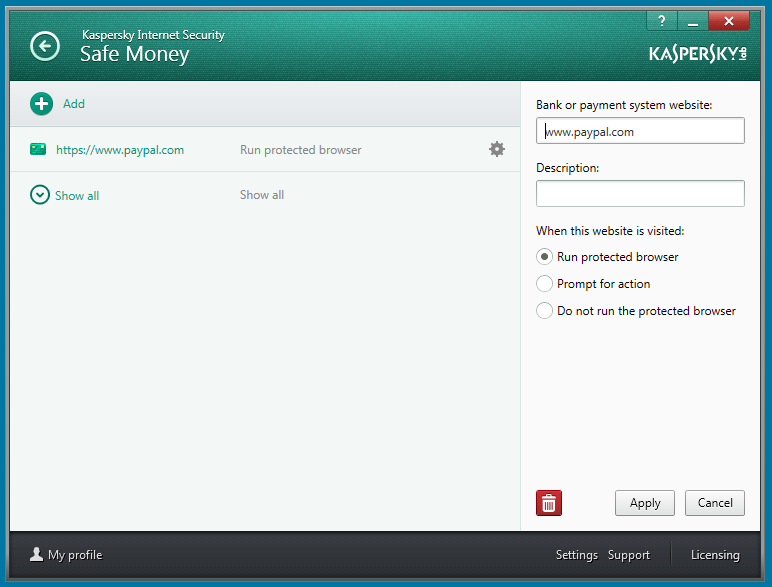Click the My profile person icon
The image size is (772, 587).
pos(37,555)
